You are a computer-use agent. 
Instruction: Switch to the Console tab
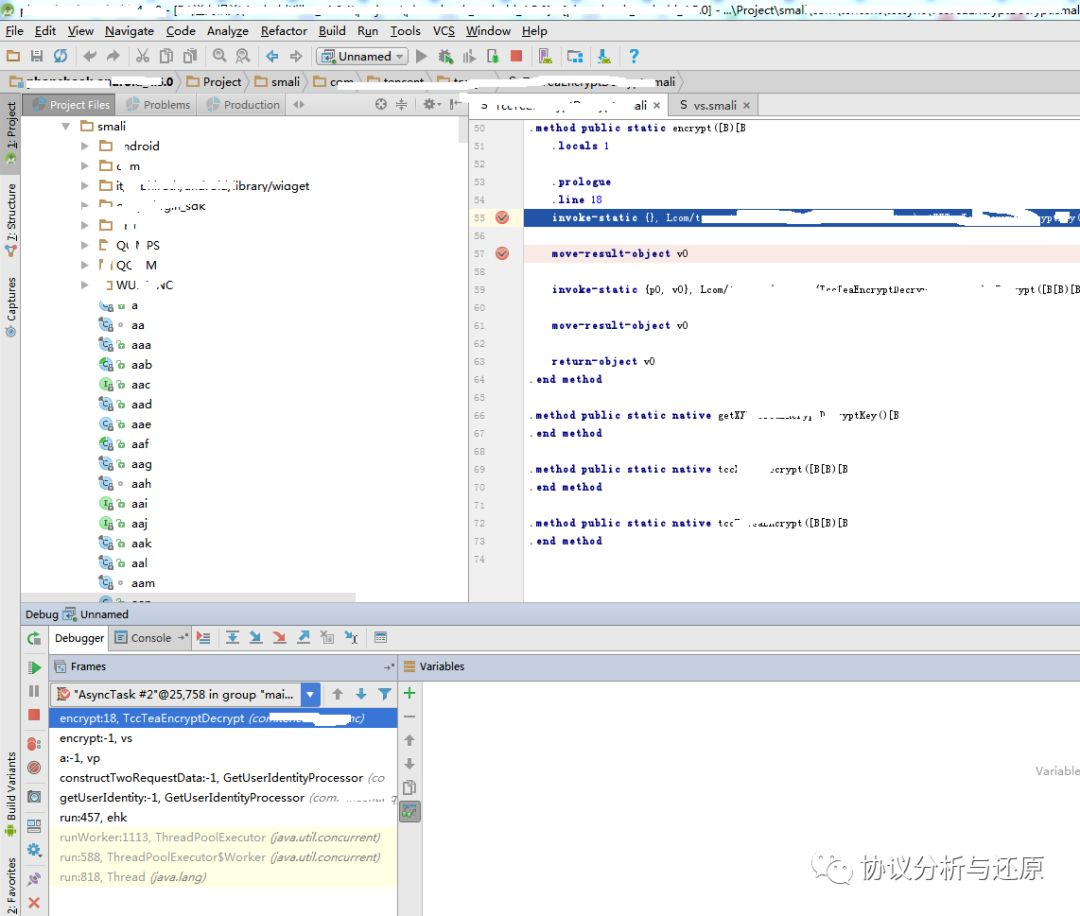click(x=150, y=638)
